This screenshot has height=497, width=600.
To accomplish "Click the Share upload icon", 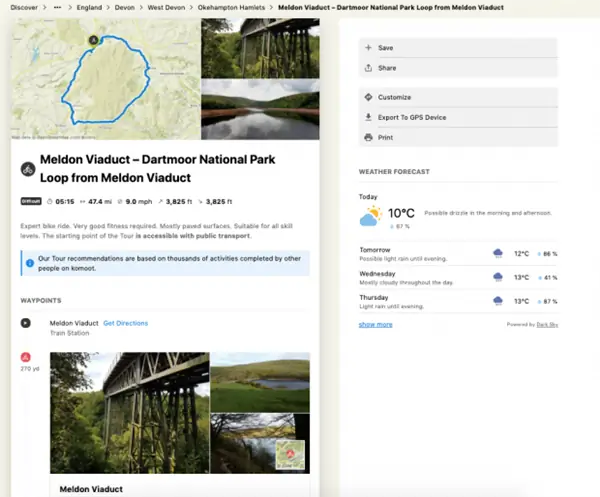I will [368, 68].
